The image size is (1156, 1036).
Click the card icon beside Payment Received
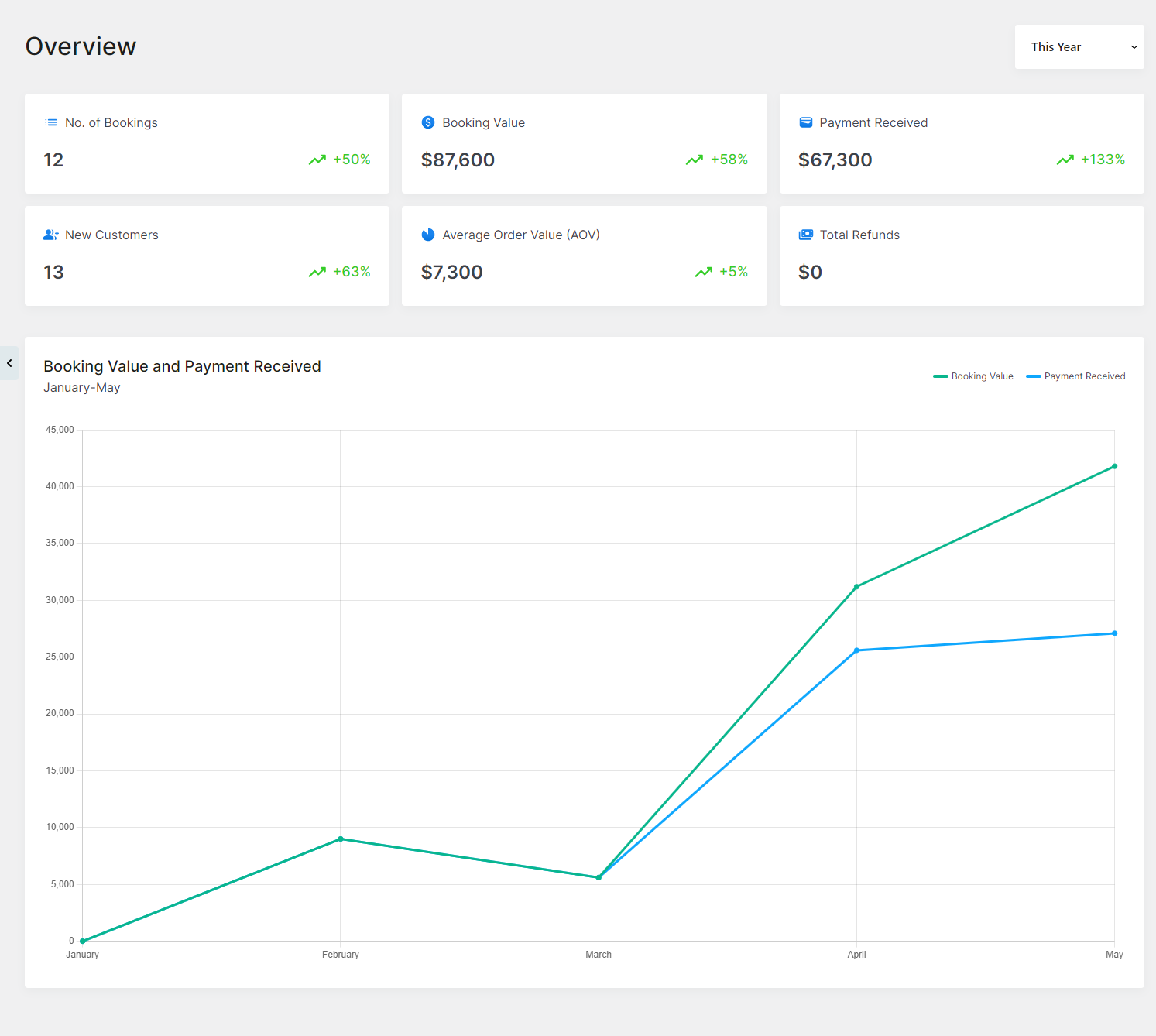[805, 122]
